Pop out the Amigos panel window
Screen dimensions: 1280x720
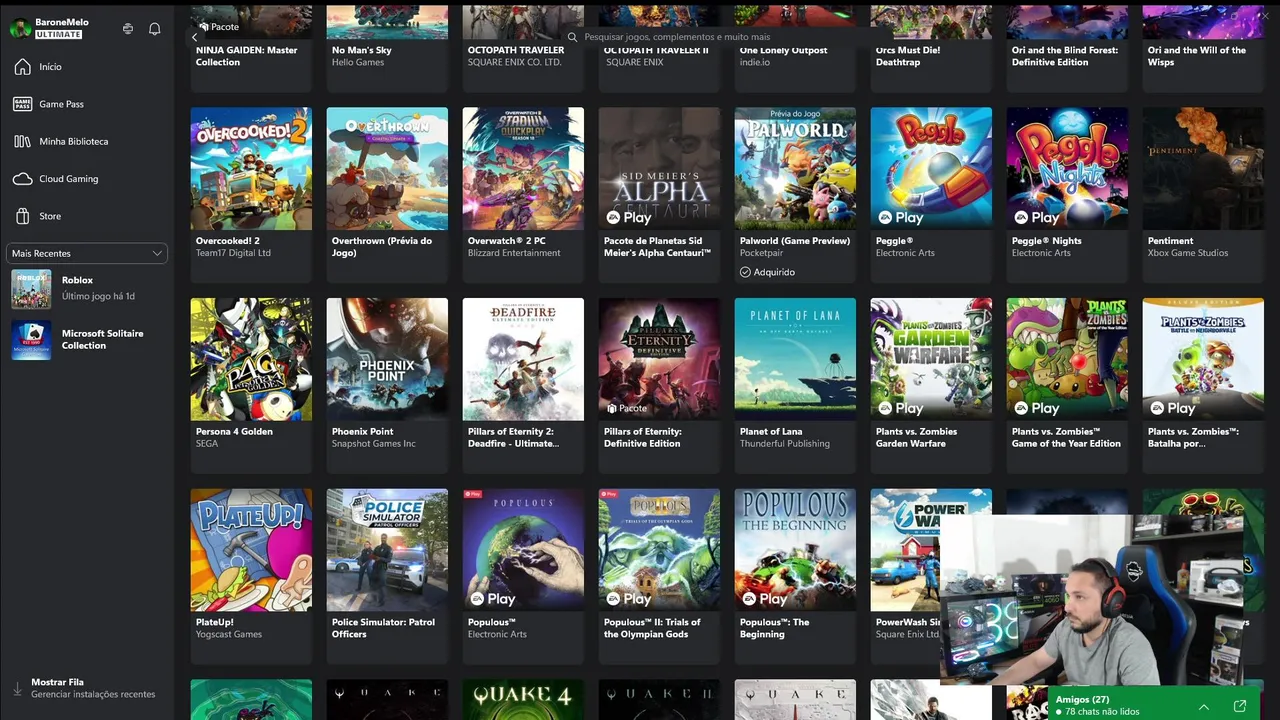point(1240,706)
